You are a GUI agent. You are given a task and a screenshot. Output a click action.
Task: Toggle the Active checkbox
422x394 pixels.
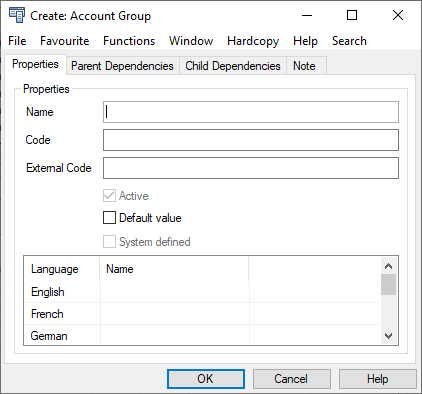pos(109,196)
